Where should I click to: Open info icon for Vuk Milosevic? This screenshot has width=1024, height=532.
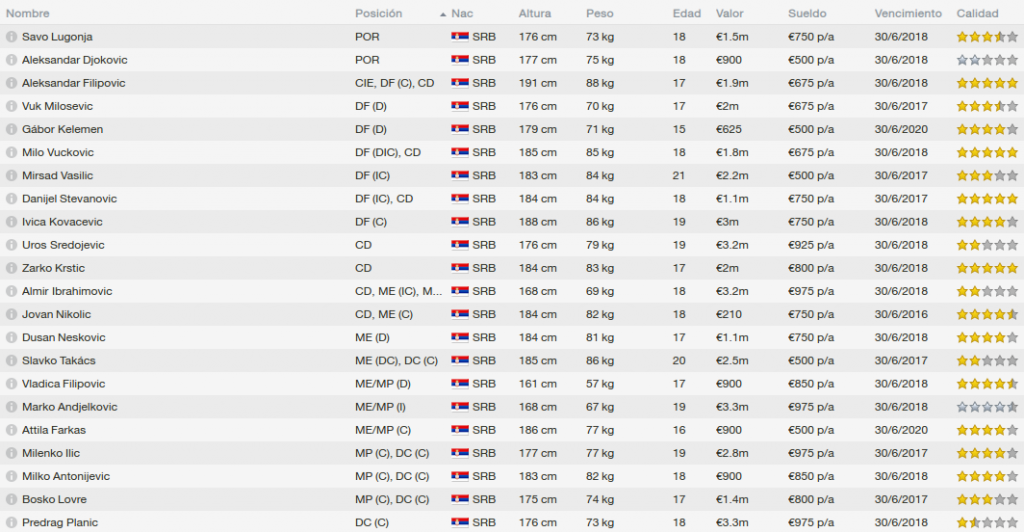click(11, 106)
